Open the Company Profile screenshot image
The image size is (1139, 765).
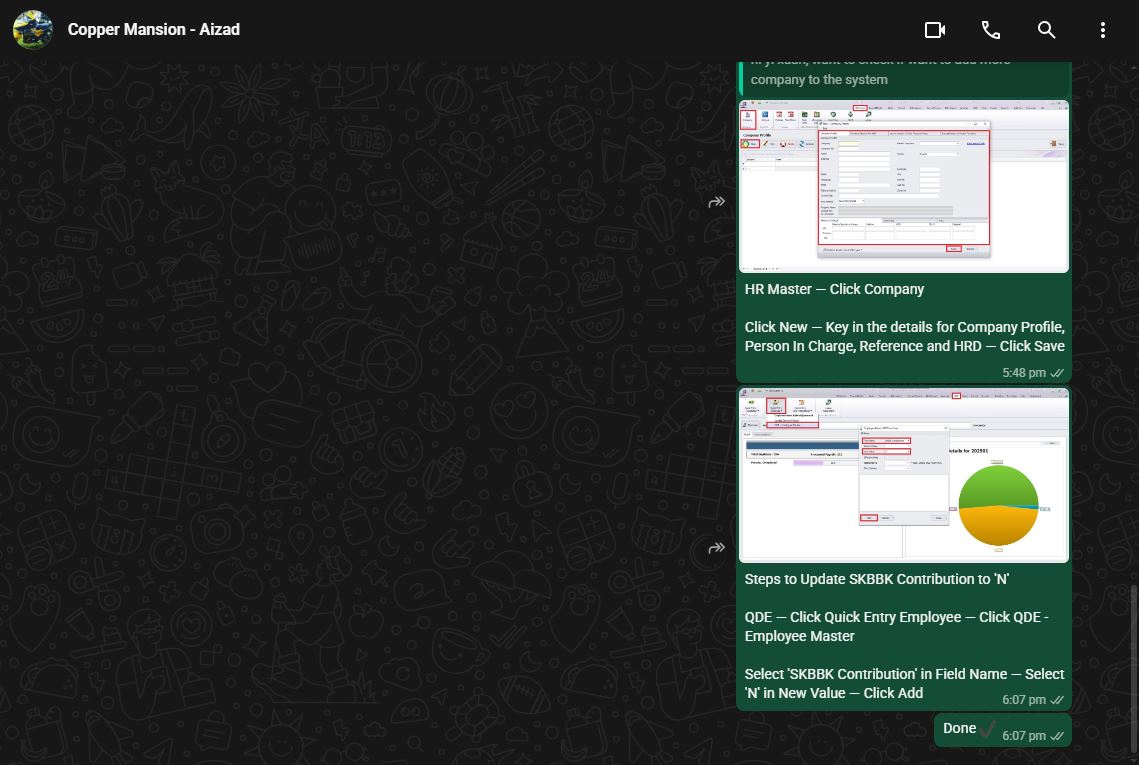coord(904,187)
